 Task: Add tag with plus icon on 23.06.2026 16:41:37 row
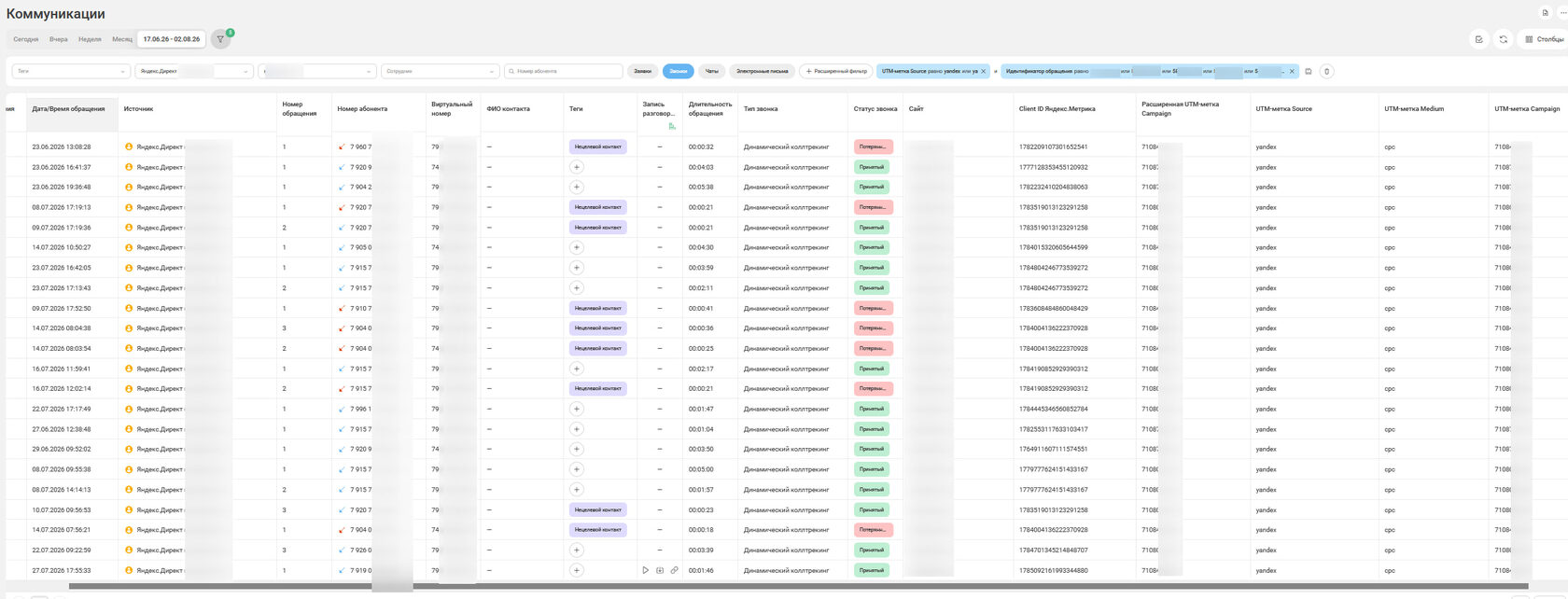(577, 167)
